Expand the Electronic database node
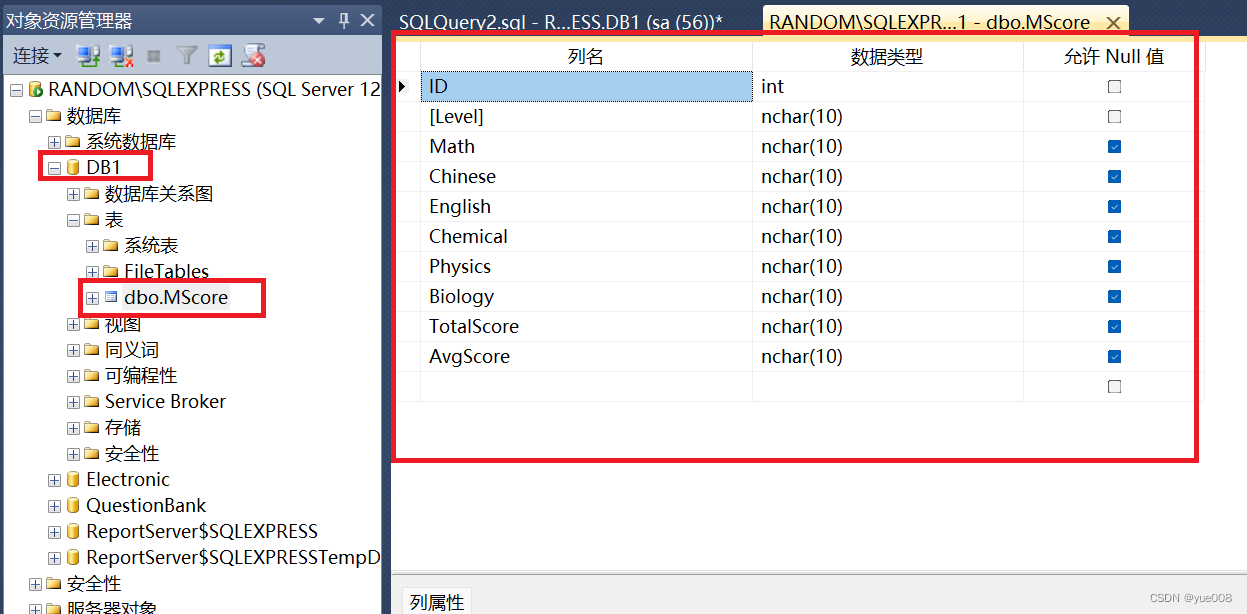The width and height of the screenshot is (1247, 614). [x=54, y=479]
